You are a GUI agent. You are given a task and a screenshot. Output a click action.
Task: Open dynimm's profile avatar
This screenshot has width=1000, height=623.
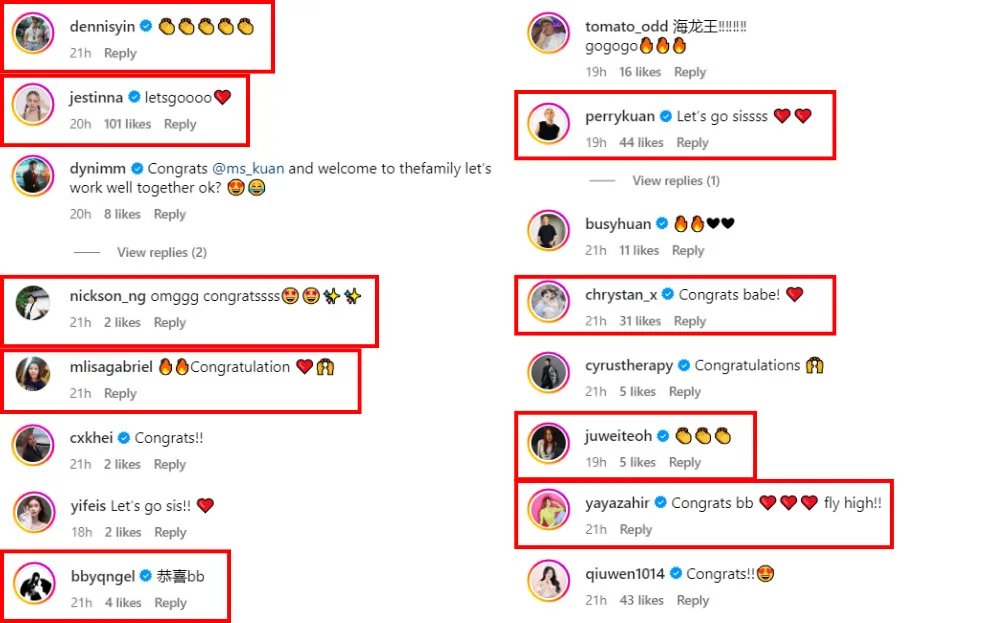coord(32,176)
